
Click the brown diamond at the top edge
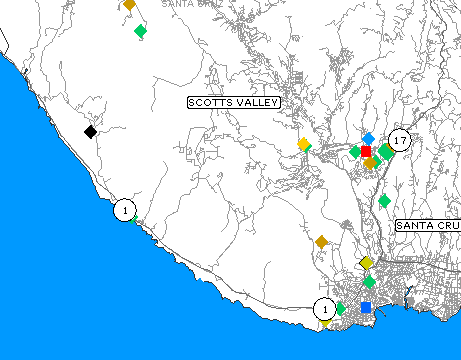pos(129,5)
